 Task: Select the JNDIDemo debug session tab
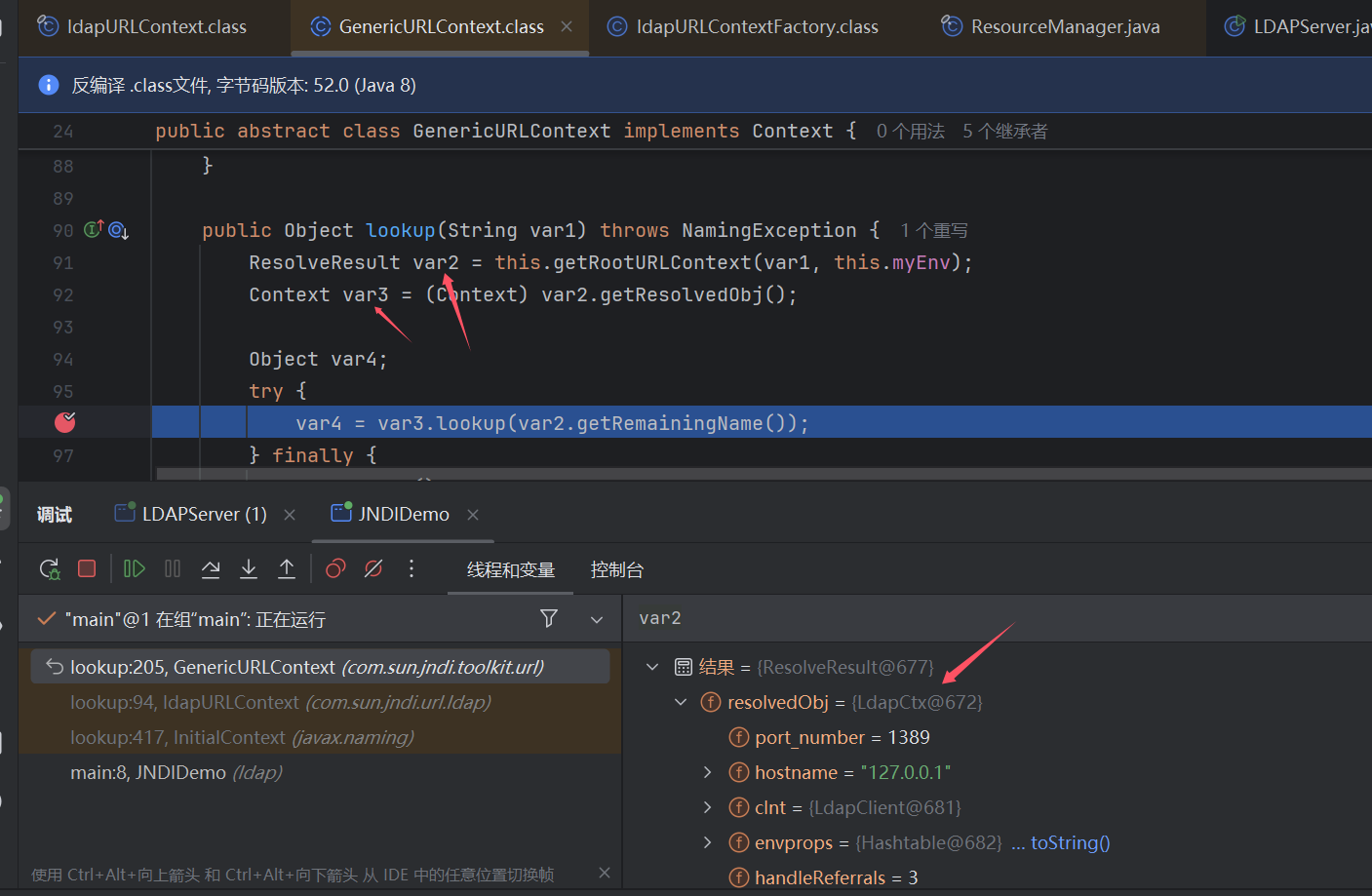(391, 514)
